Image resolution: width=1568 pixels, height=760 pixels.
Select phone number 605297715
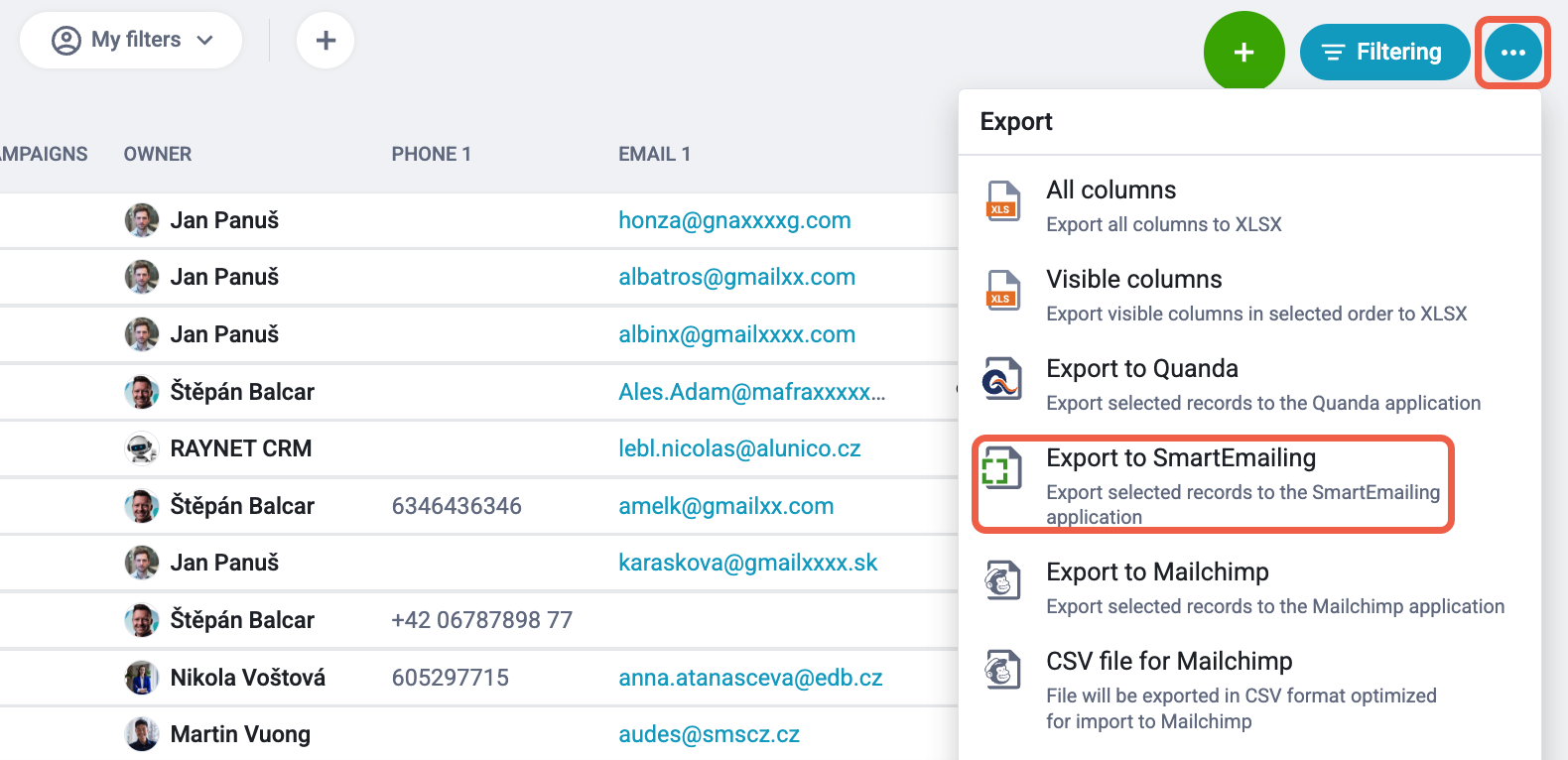451,678
